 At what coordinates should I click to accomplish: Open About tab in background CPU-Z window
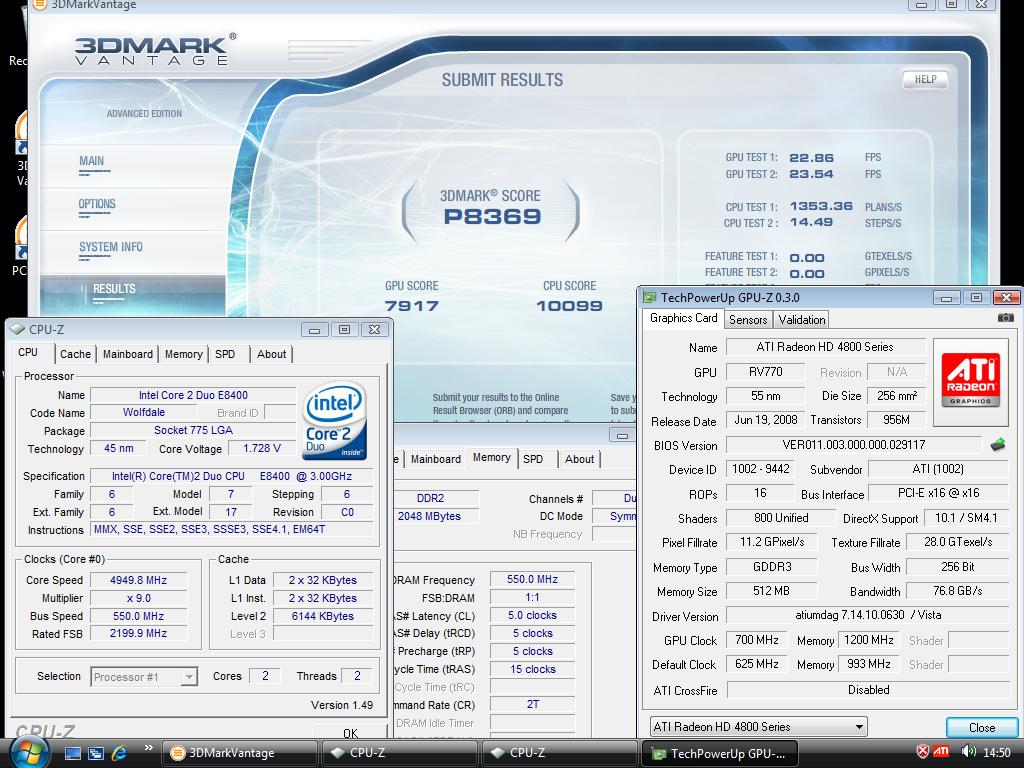coord(579,459)
